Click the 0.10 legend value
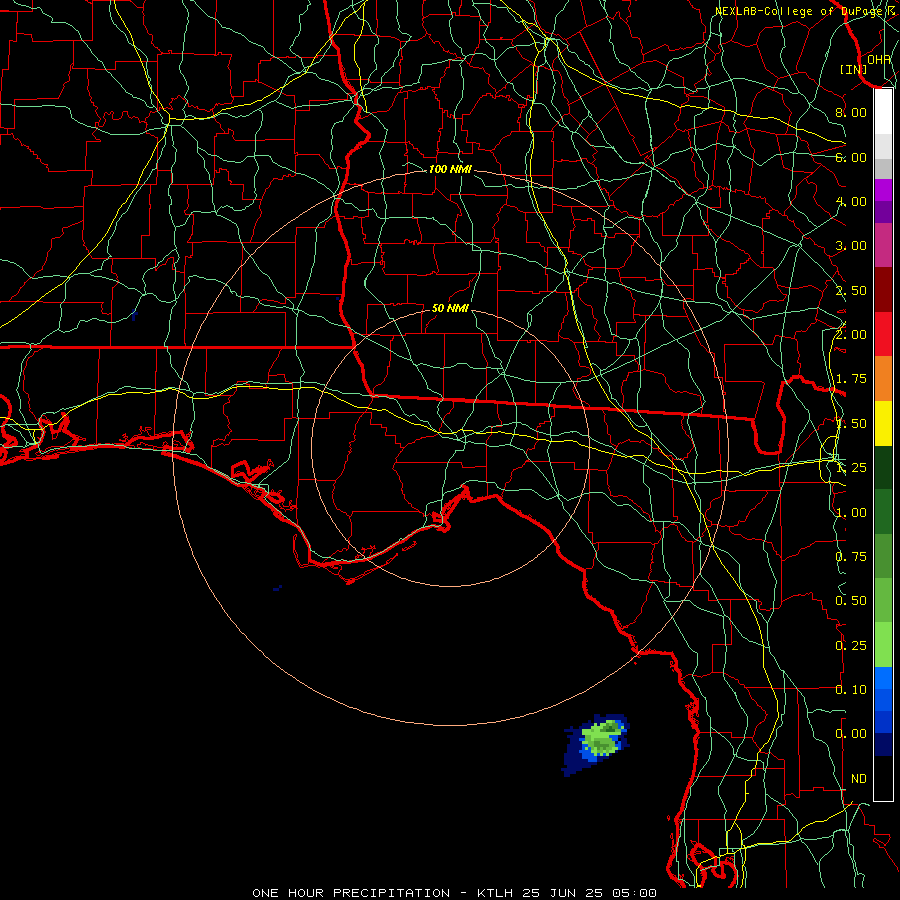This screenshot has height=900, width=900. click(851, 690)
